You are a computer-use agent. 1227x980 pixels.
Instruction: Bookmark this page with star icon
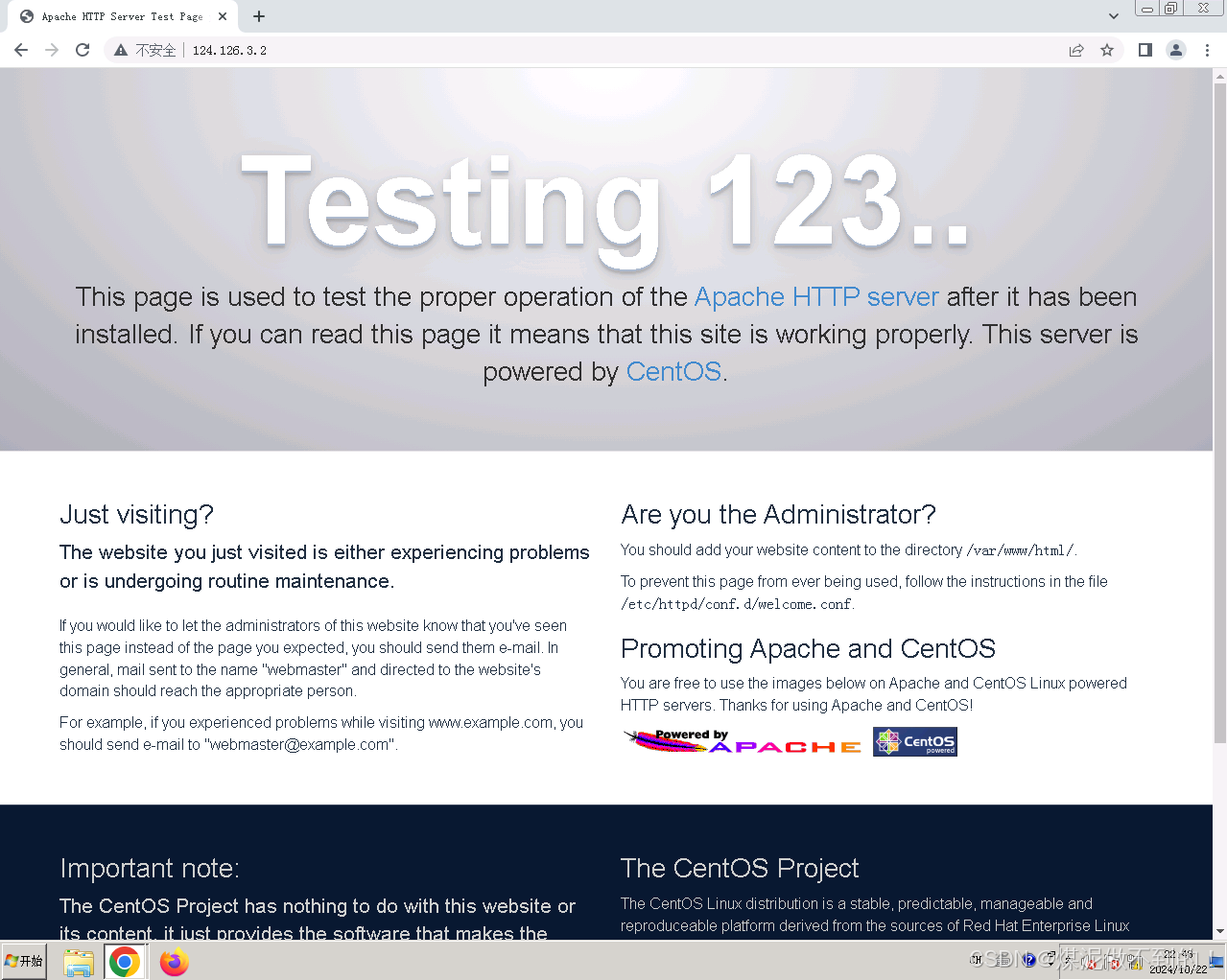[x=1107, y=50]
